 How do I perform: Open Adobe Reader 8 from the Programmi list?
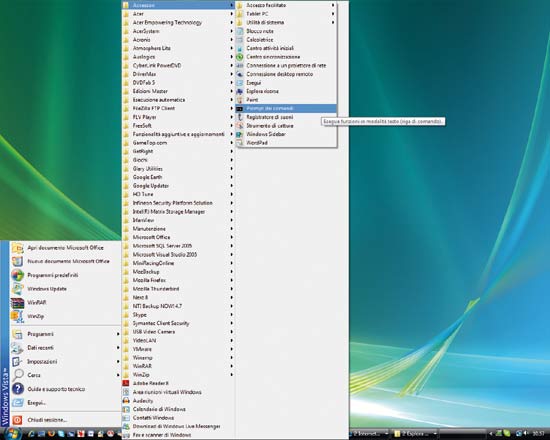(178, 383)
